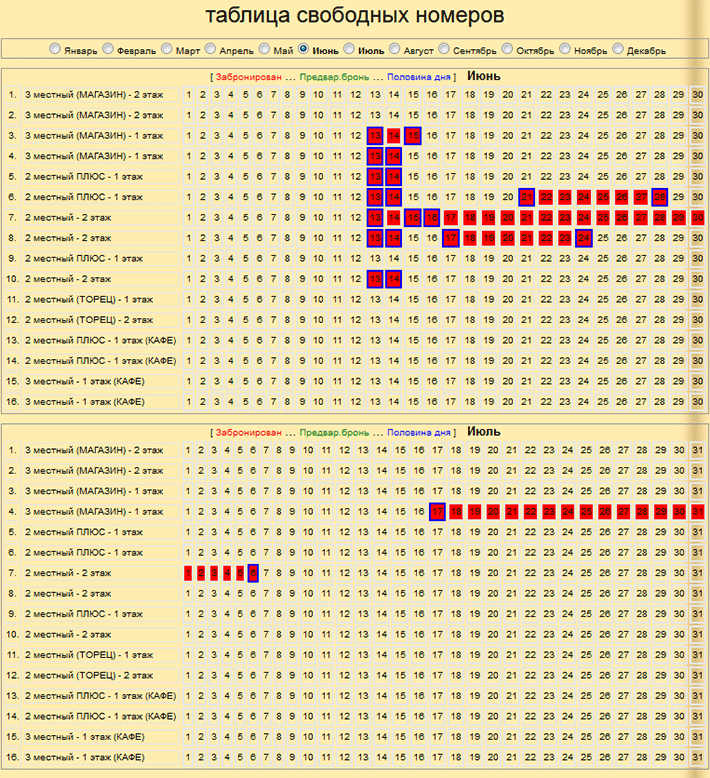Click the selected Июнь radio button
Viewport: 710px width, 778px height.
point(304,49)
